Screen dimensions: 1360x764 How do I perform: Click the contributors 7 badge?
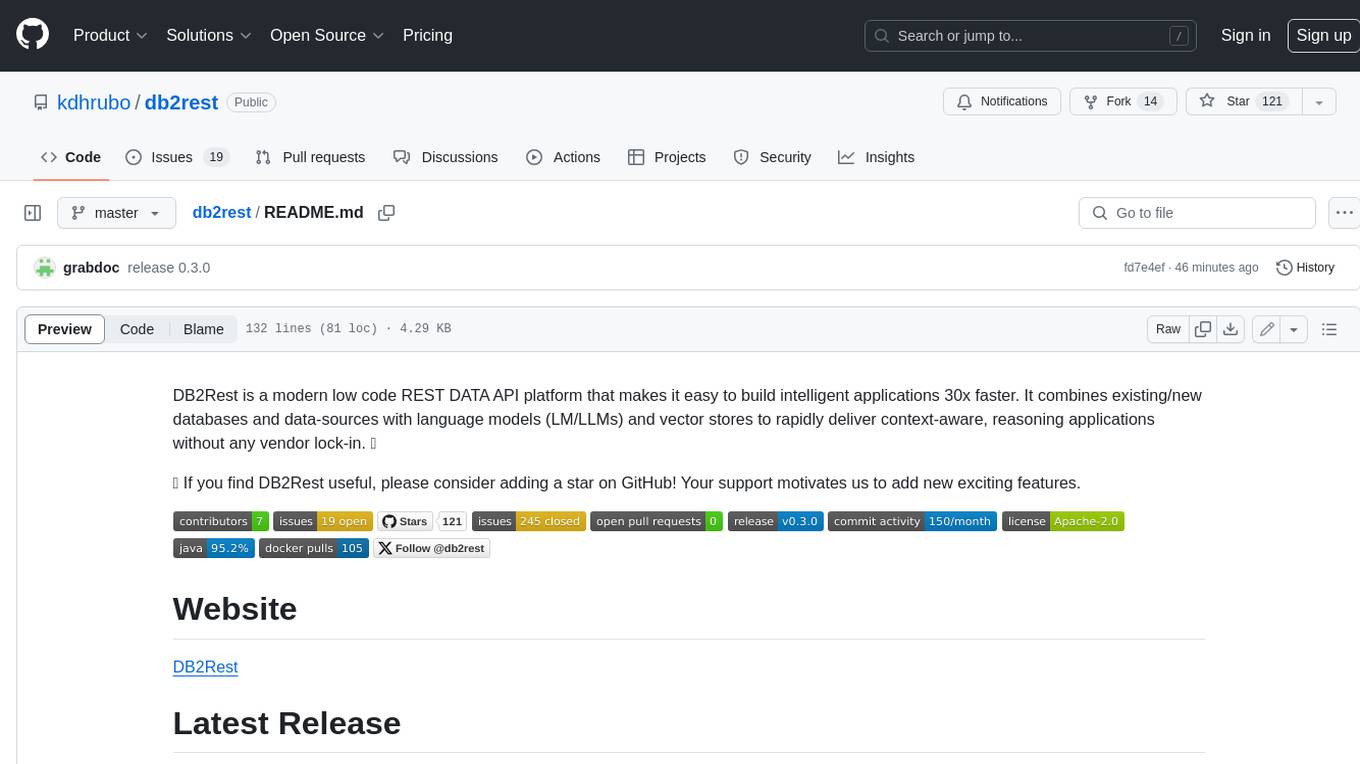tap(221, 521)
